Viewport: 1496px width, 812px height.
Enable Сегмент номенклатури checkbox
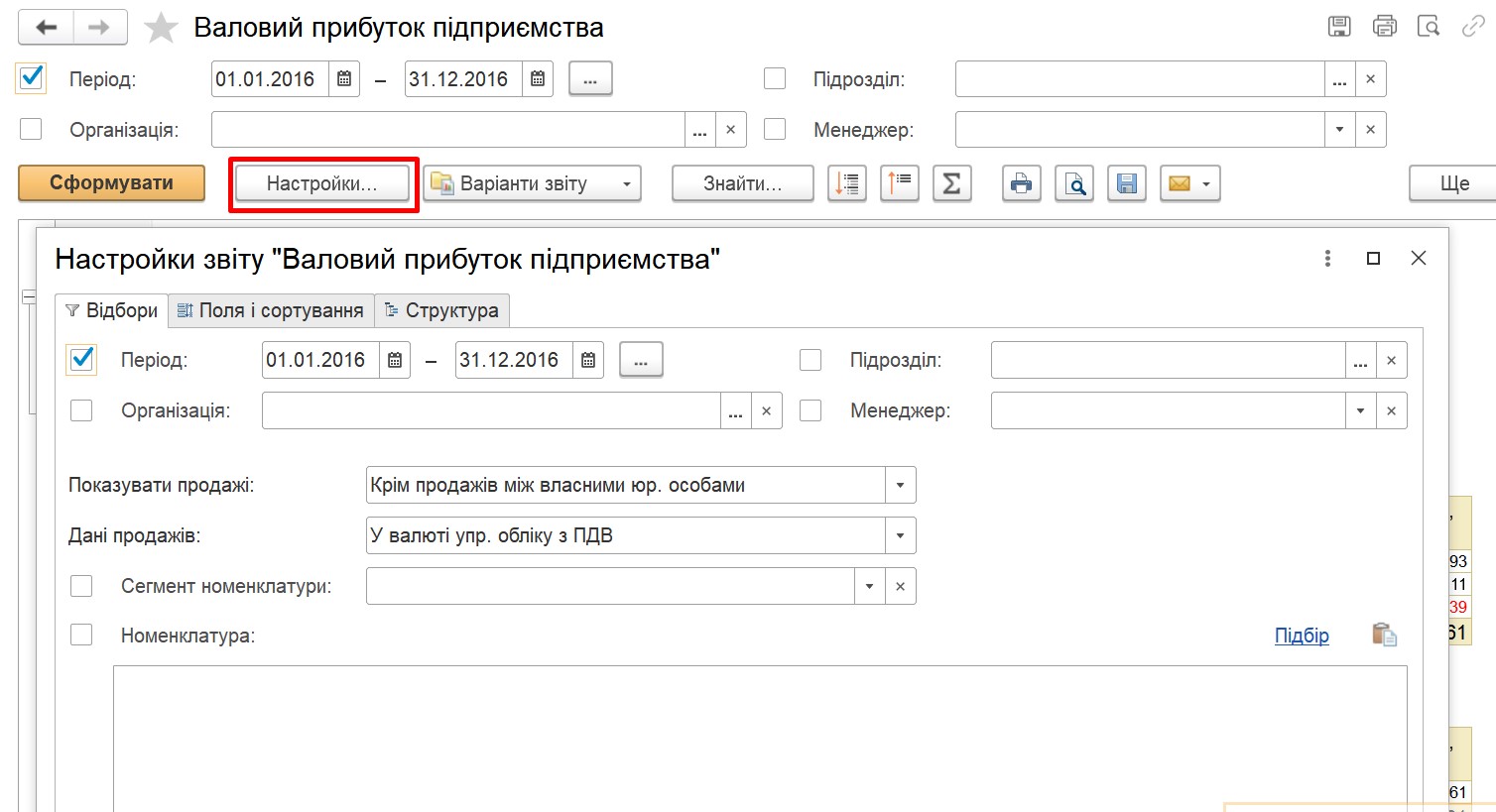tap(81, 586)
